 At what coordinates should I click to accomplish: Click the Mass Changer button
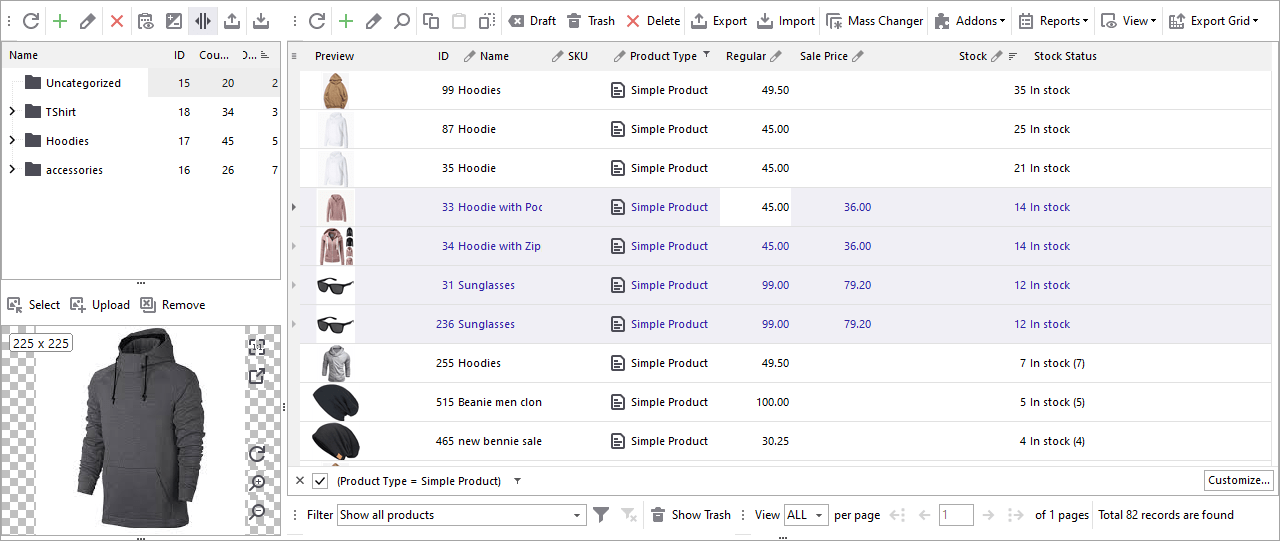point(875,21)
